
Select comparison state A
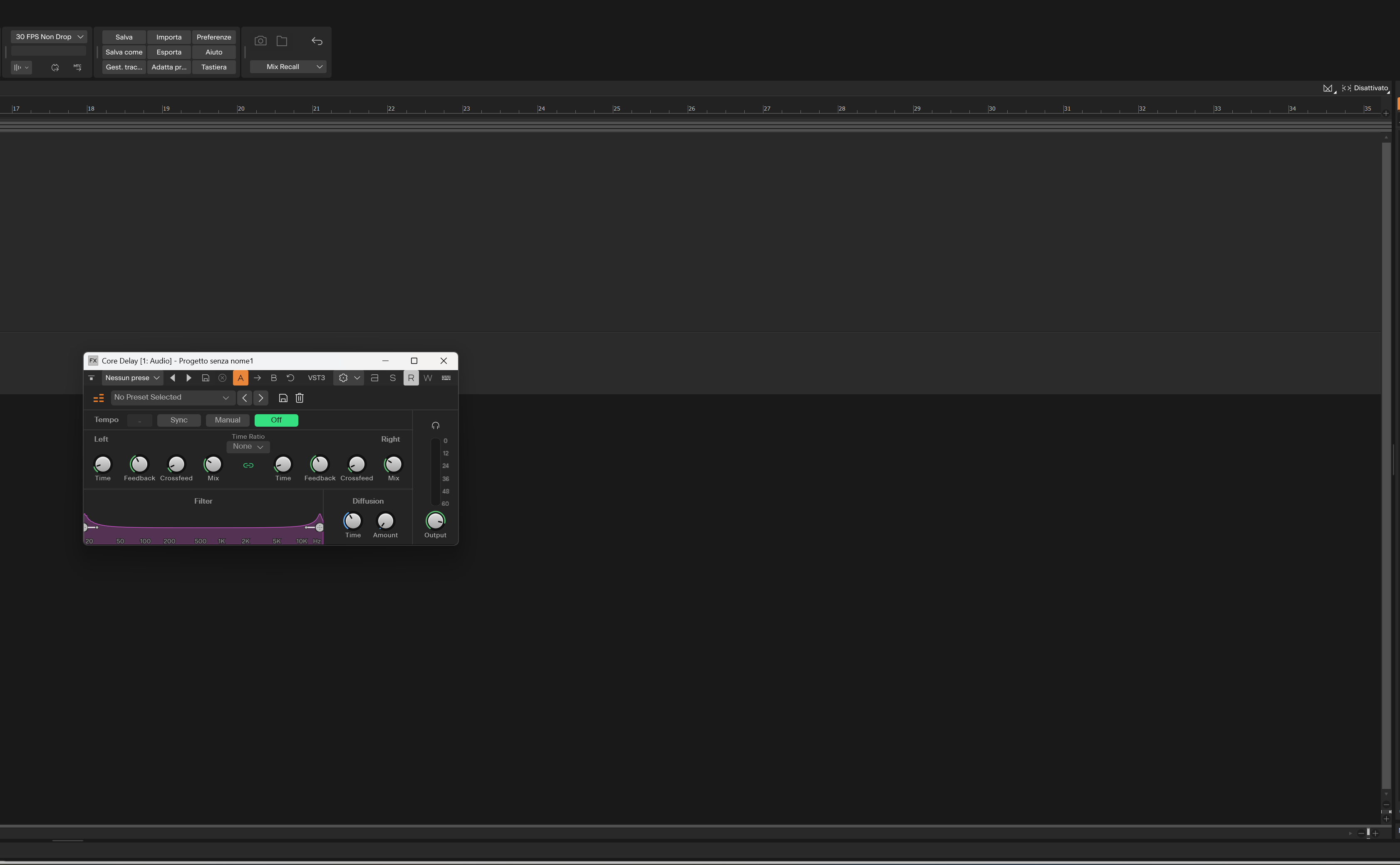tap(240, 378)
